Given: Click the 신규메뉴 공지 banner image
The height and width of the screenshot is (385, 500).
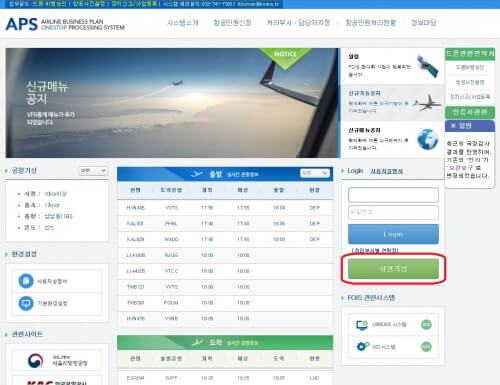Looking at the screenshot, I should click(x=173, y=103).
